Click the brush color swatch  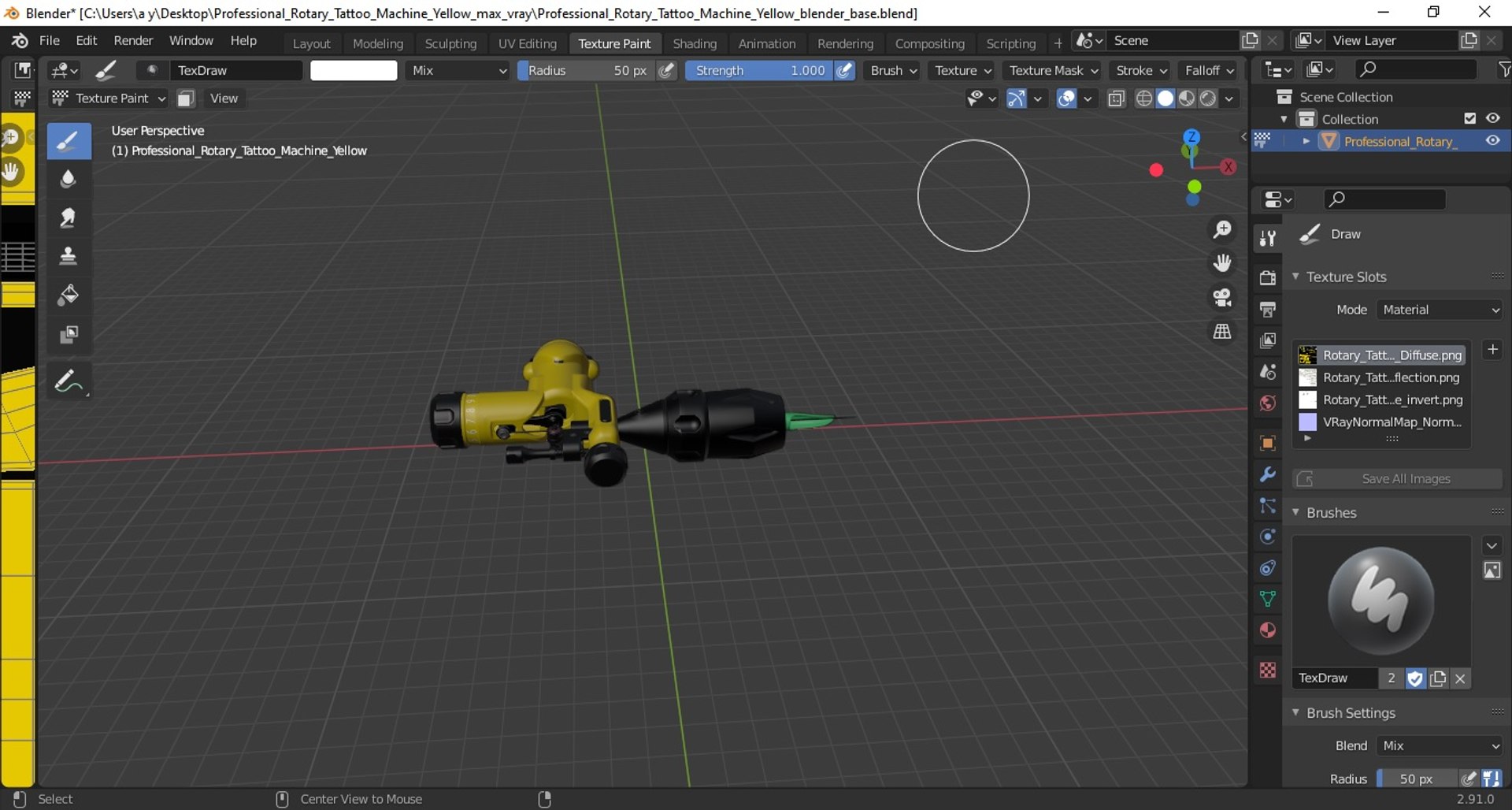point(354,70)
